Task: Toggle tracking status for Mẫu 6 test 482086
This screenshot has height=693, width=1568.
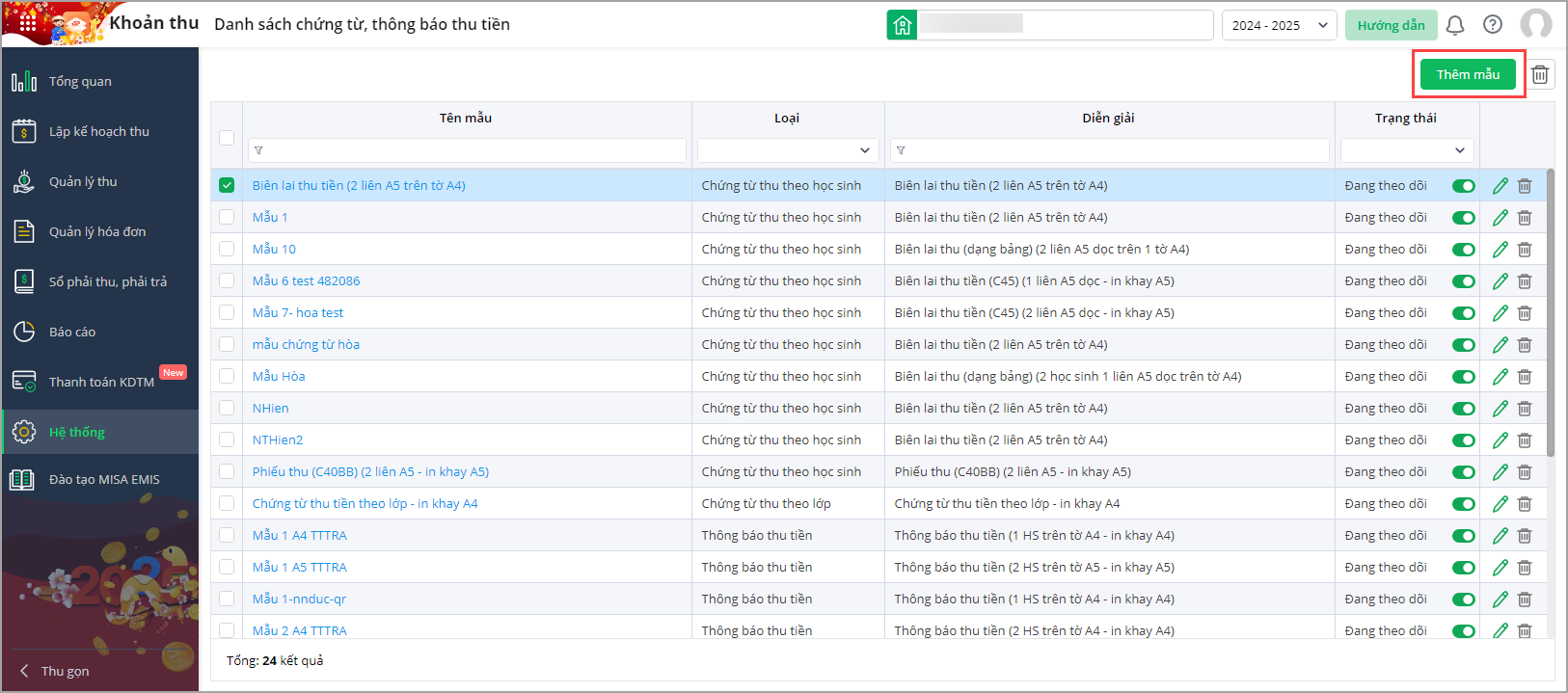Action: [x=1464, y=281]
